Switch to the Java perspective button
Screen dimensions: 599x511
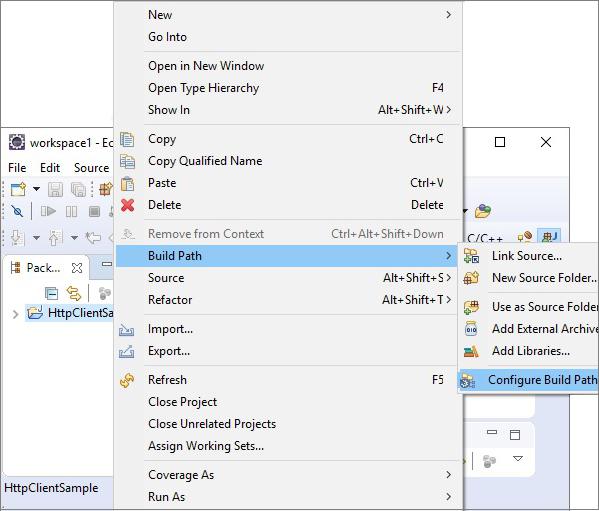click(x=549, y=237)
